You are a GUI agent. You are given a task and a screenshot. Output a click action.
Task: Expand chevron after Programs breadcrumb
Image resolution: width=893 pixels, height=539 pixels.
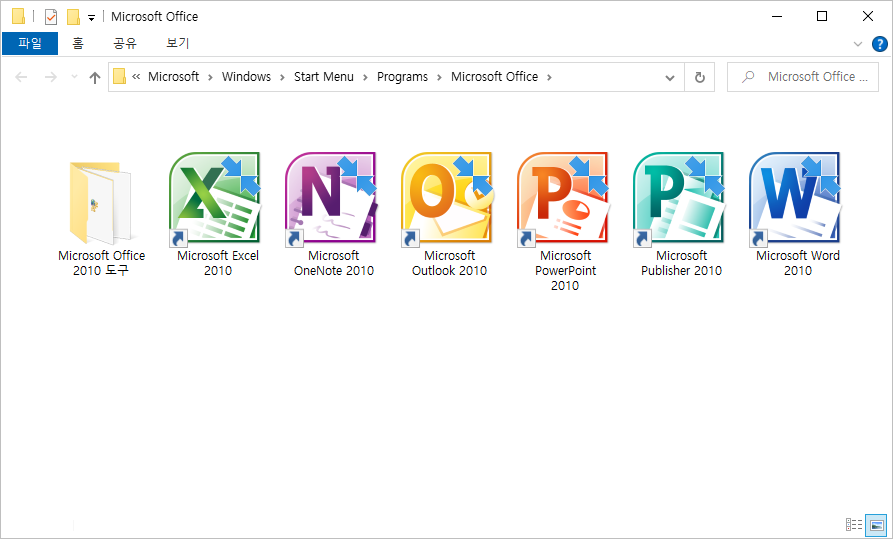pos(439,77)
